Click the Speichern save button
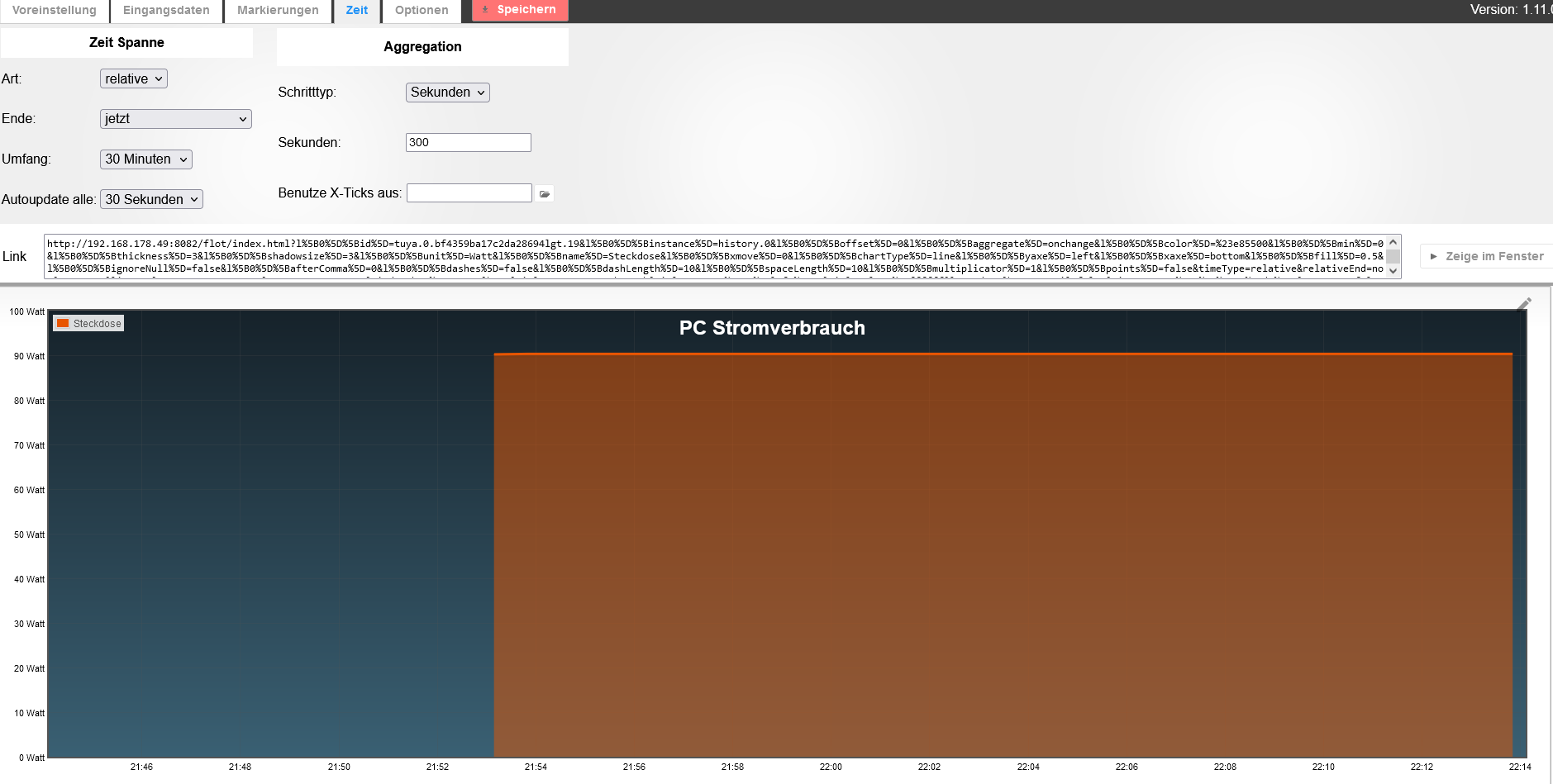 pos(520,10)
